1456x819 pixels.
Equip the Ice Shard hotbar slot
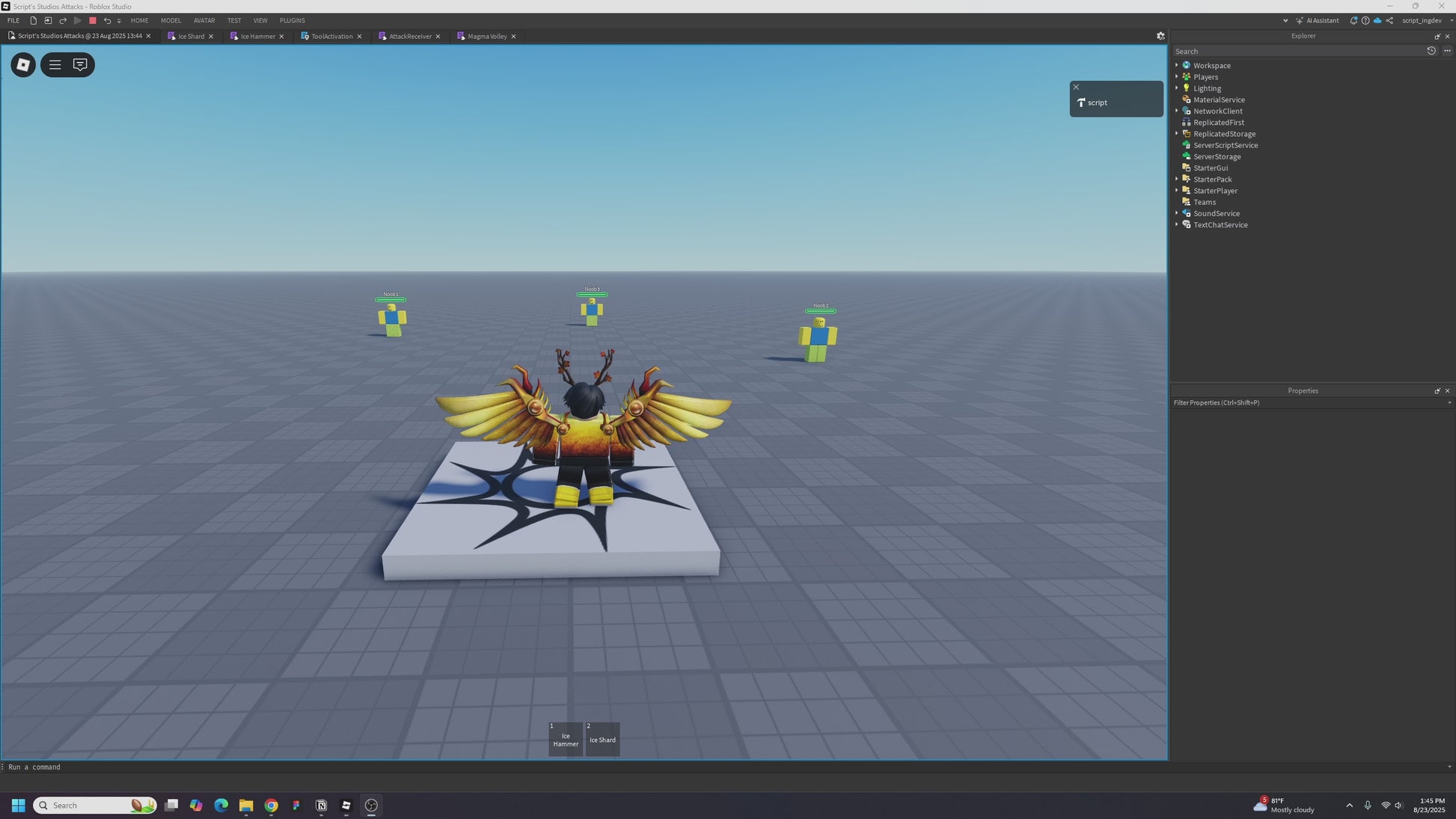coord(602,739)
